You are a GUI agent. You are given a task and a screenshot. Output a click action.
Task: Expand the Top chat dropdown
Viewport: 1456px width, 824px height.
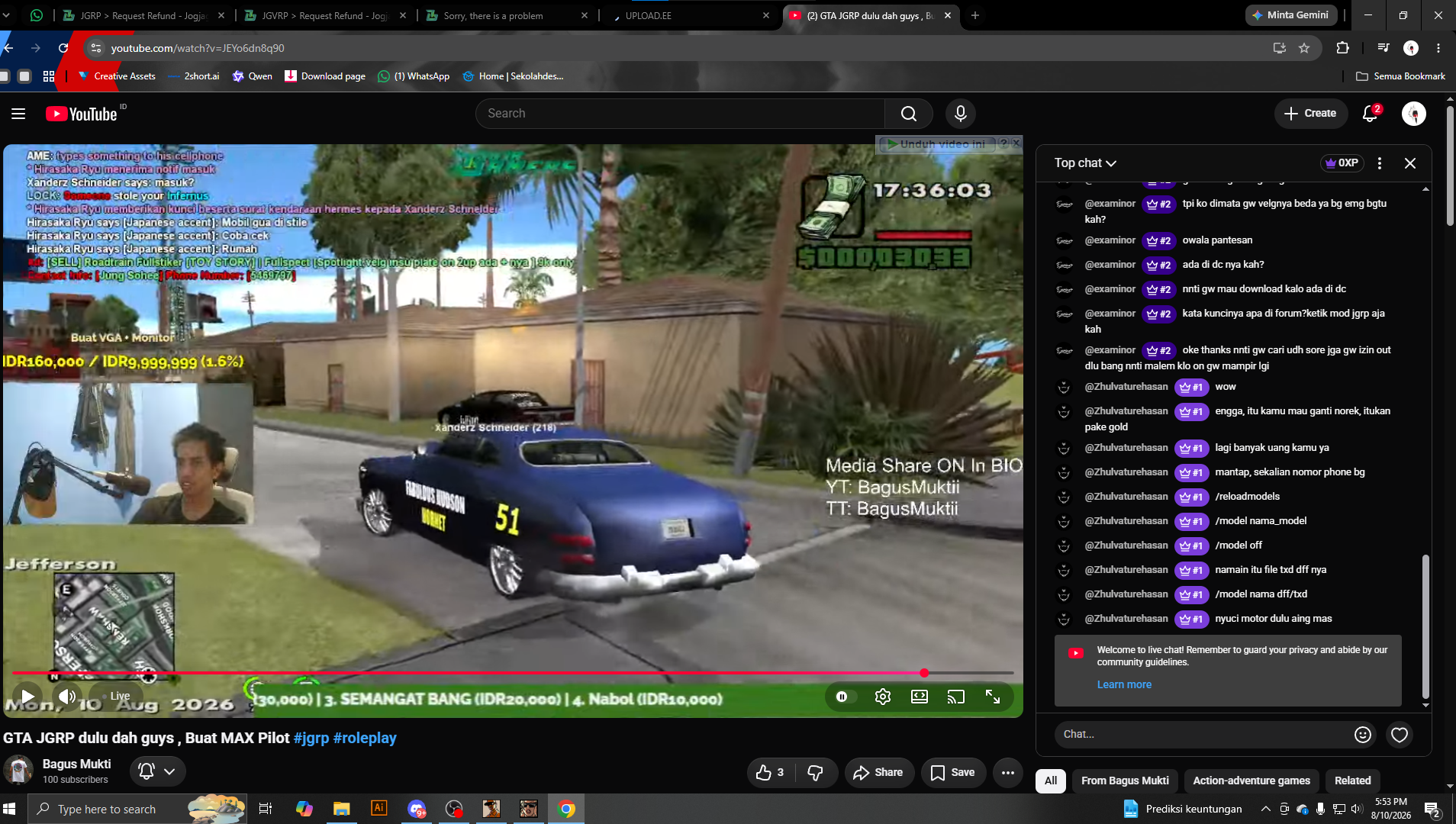pyautogui.click(x=1085, y=163)
